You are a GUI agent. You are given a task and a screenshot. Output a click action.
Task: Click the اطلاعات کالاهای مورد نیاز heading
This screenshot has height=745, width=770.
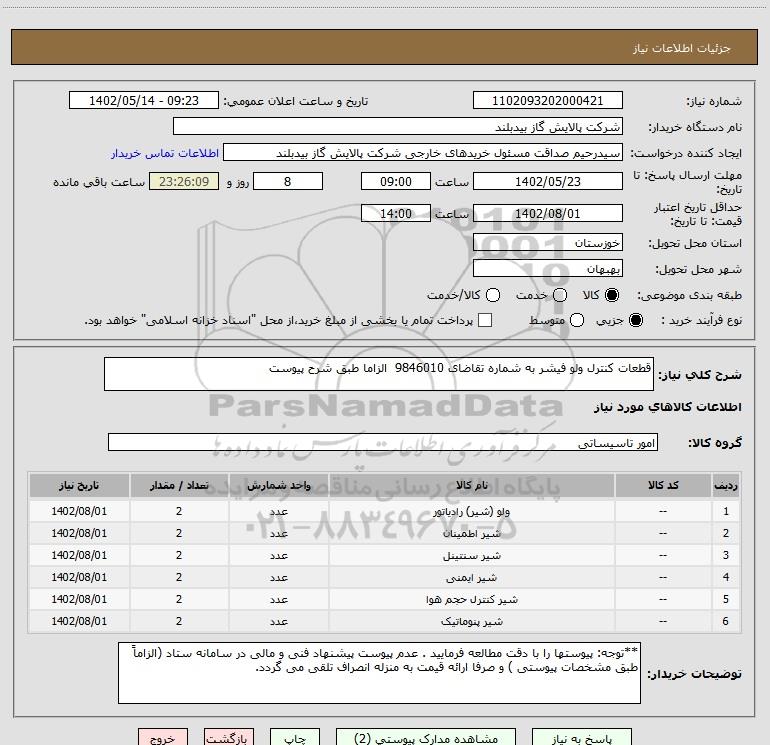click(x=667, y=407)
